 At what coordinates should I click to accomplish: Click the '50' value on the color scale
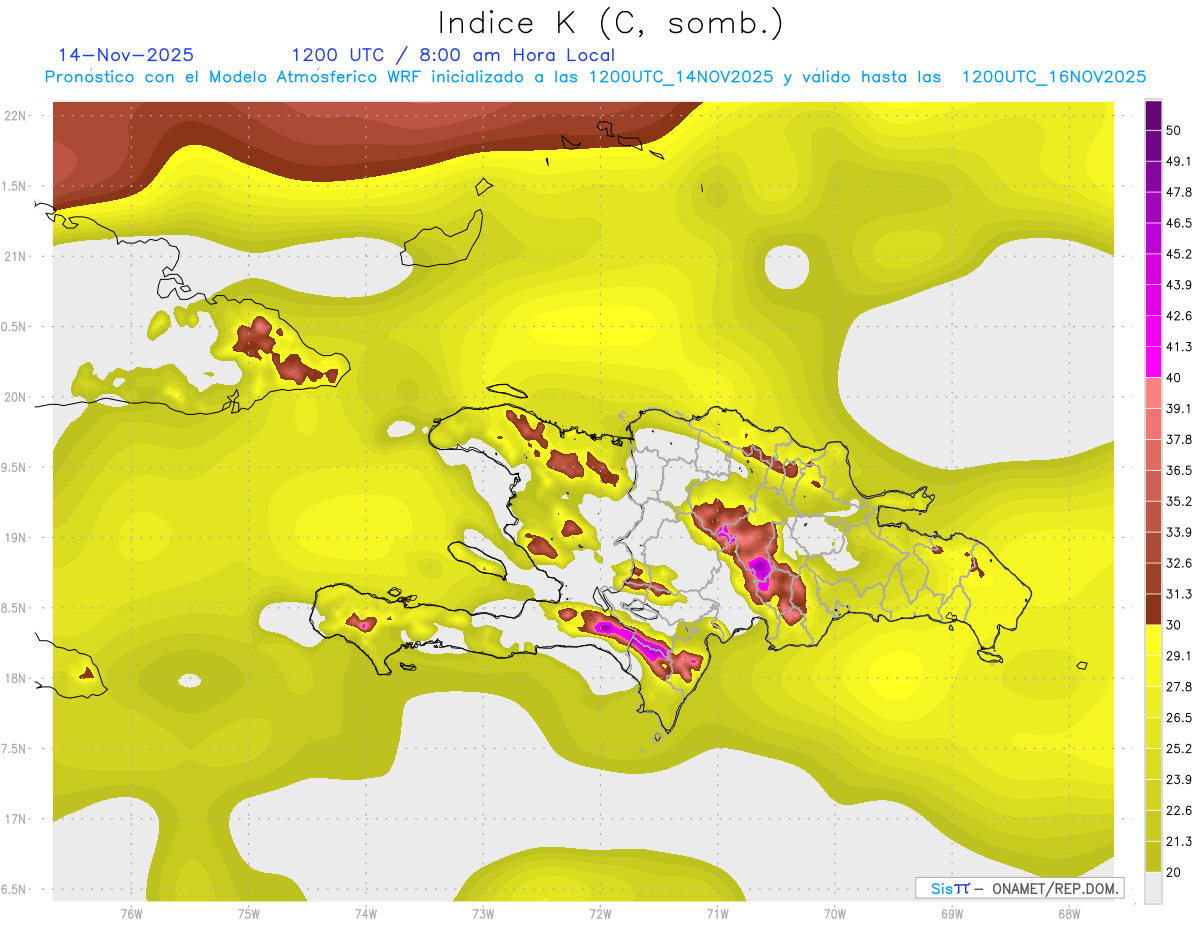tap(1175, 131)
